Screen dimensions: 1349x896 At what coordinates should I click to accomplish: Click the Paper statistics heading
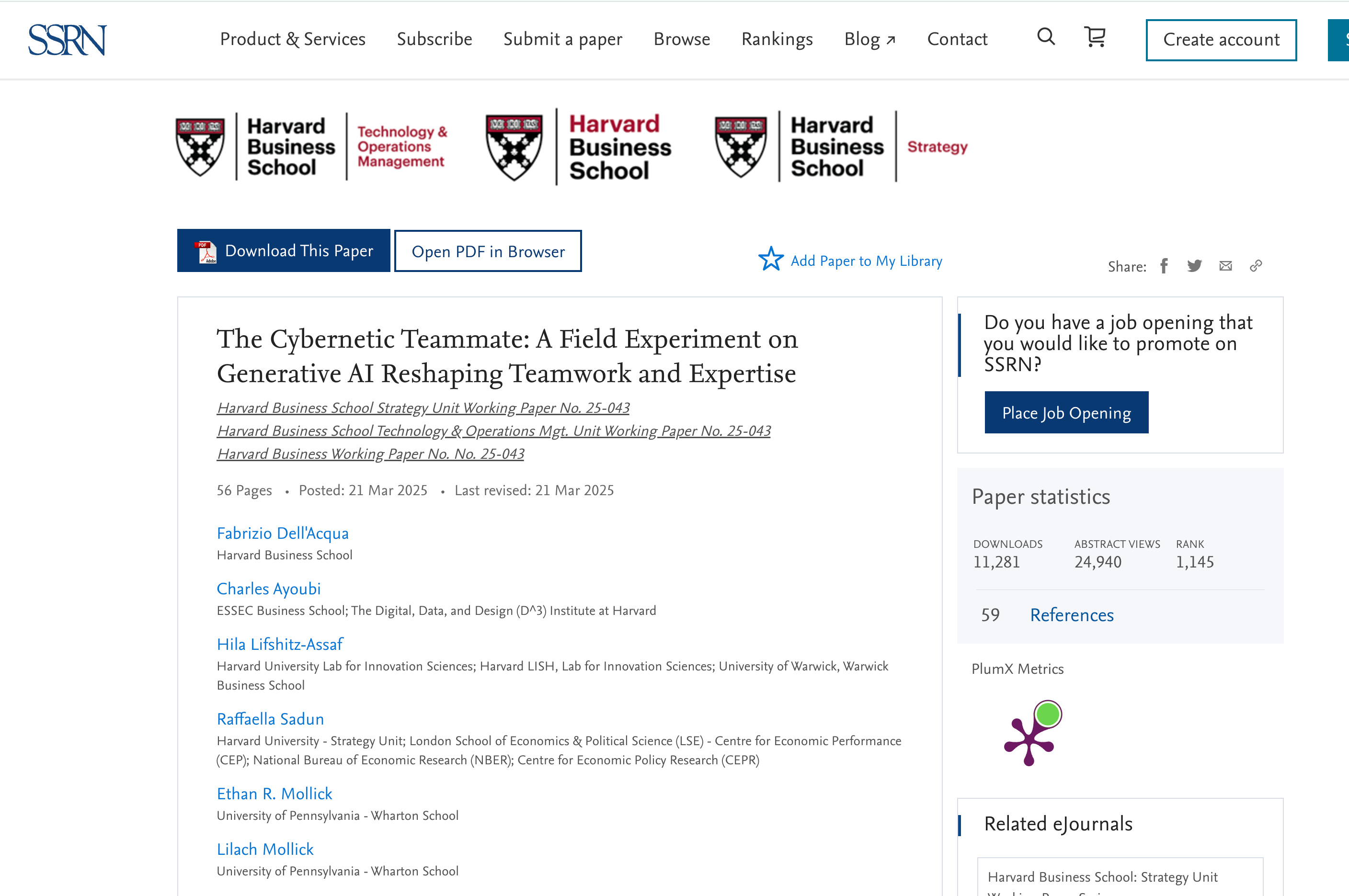tap(1040, 497)
